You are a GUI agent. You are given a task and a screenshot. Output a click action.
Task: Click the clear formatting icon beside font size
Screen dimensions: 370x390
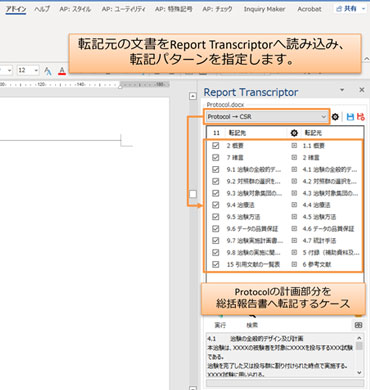(48, 71)
